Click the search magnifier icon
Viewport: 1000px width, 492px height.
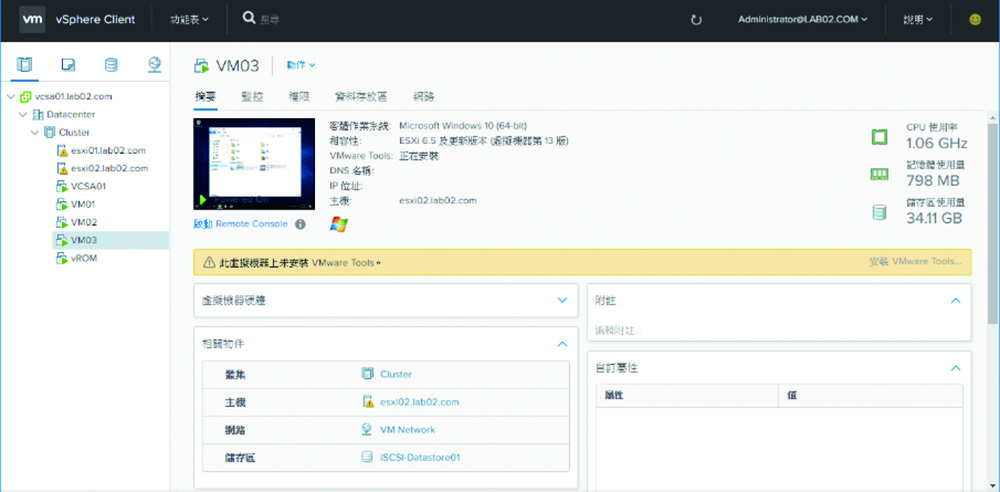pos(249,19)
